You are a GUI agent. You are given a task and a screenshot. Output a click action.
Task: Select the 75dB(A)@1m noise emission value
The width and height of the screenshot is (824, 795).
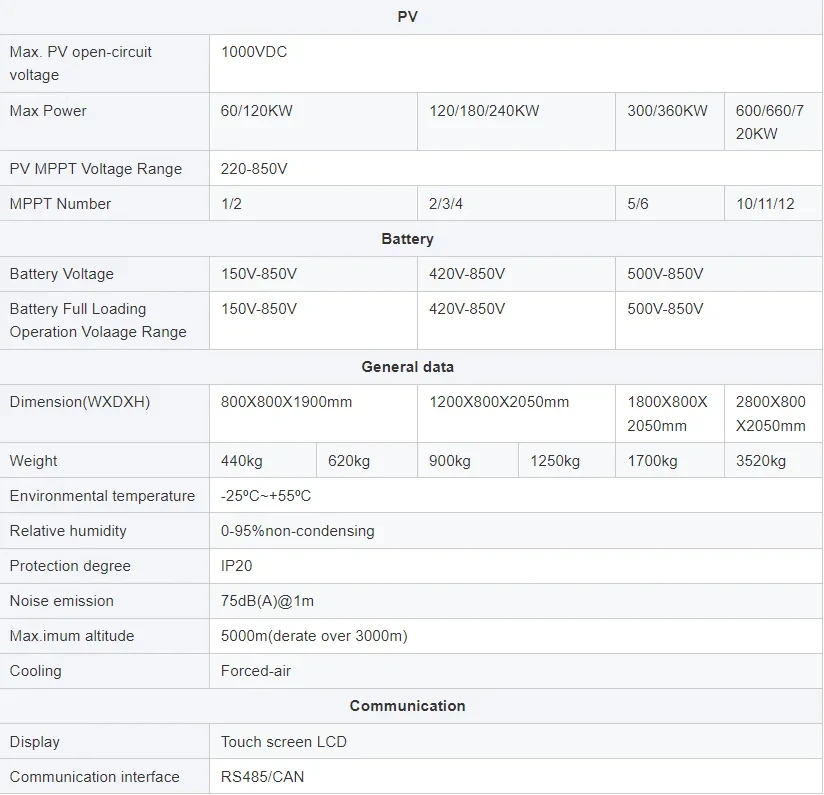coord(267,601)
